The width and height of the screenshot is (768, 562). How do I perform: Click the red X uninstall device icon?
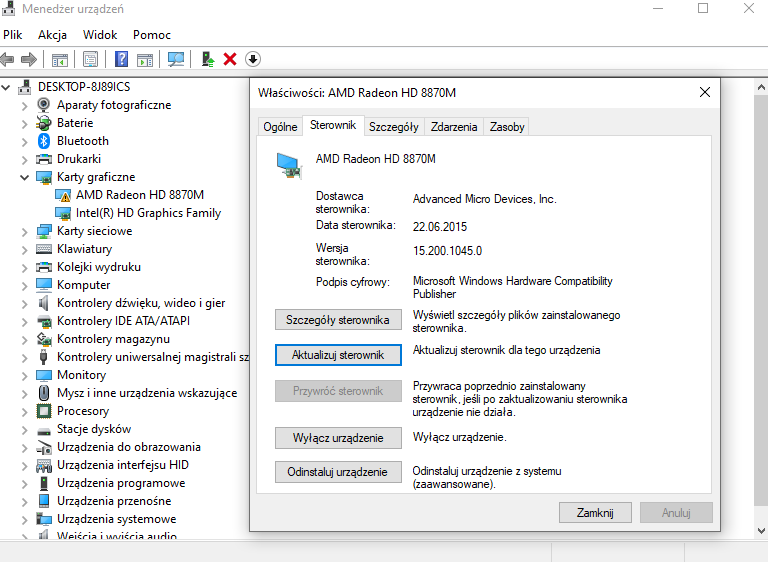point(230,59)
